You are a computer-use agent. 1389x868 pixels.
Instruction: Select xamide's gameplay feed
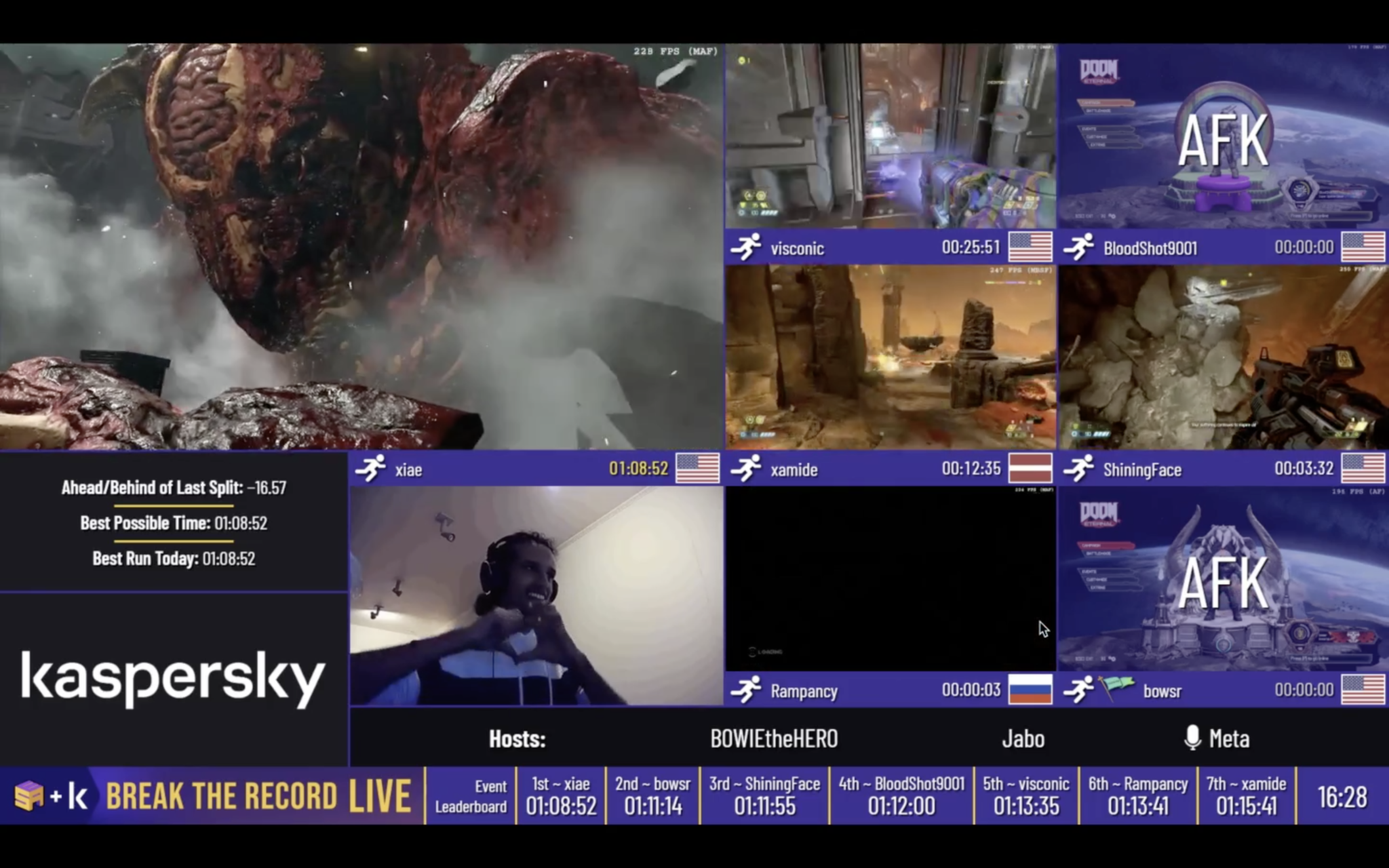tap(891, 357)
